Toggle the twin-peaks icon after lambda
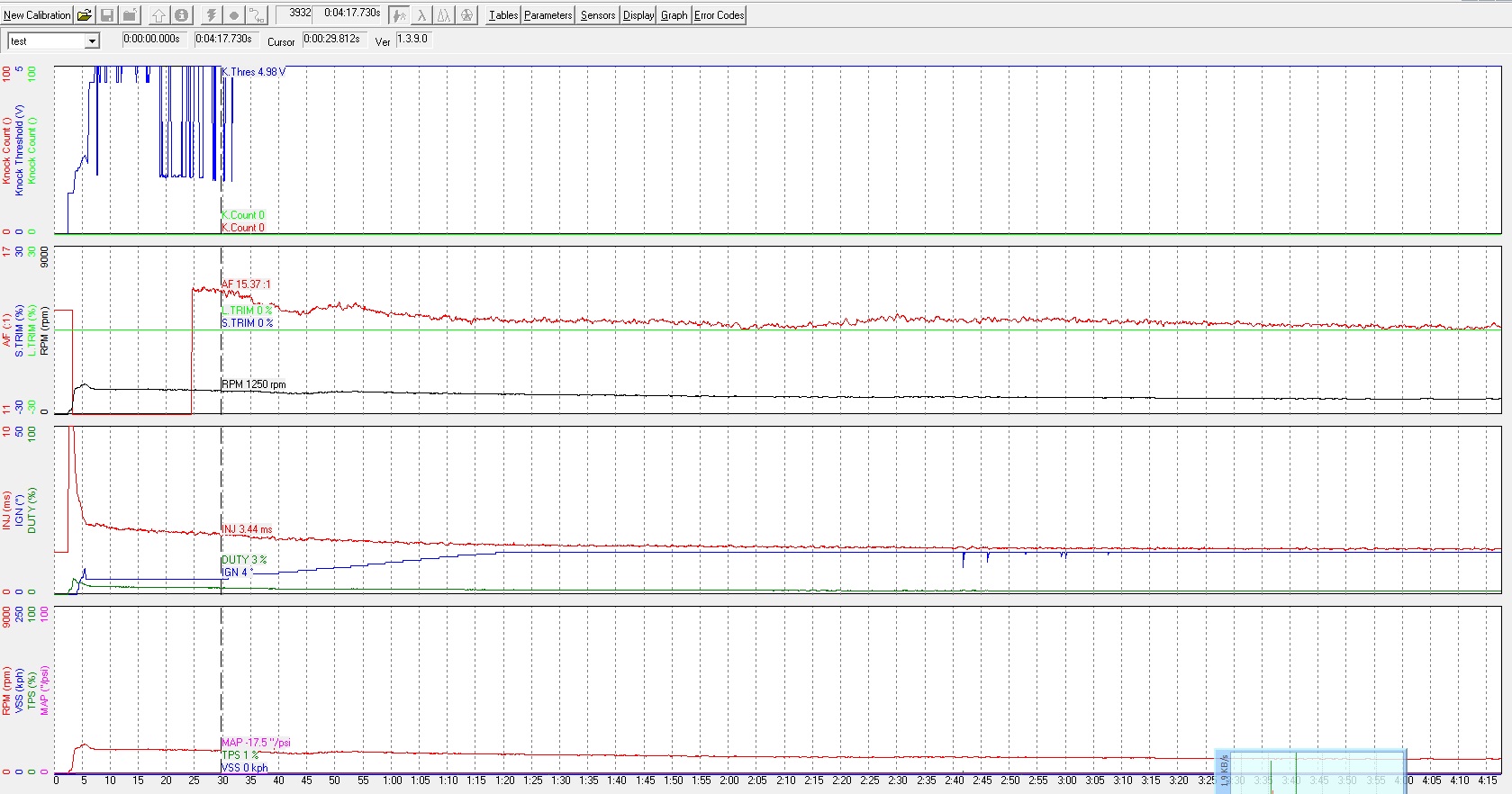1512x794 pixels. (x=444, y=15)
